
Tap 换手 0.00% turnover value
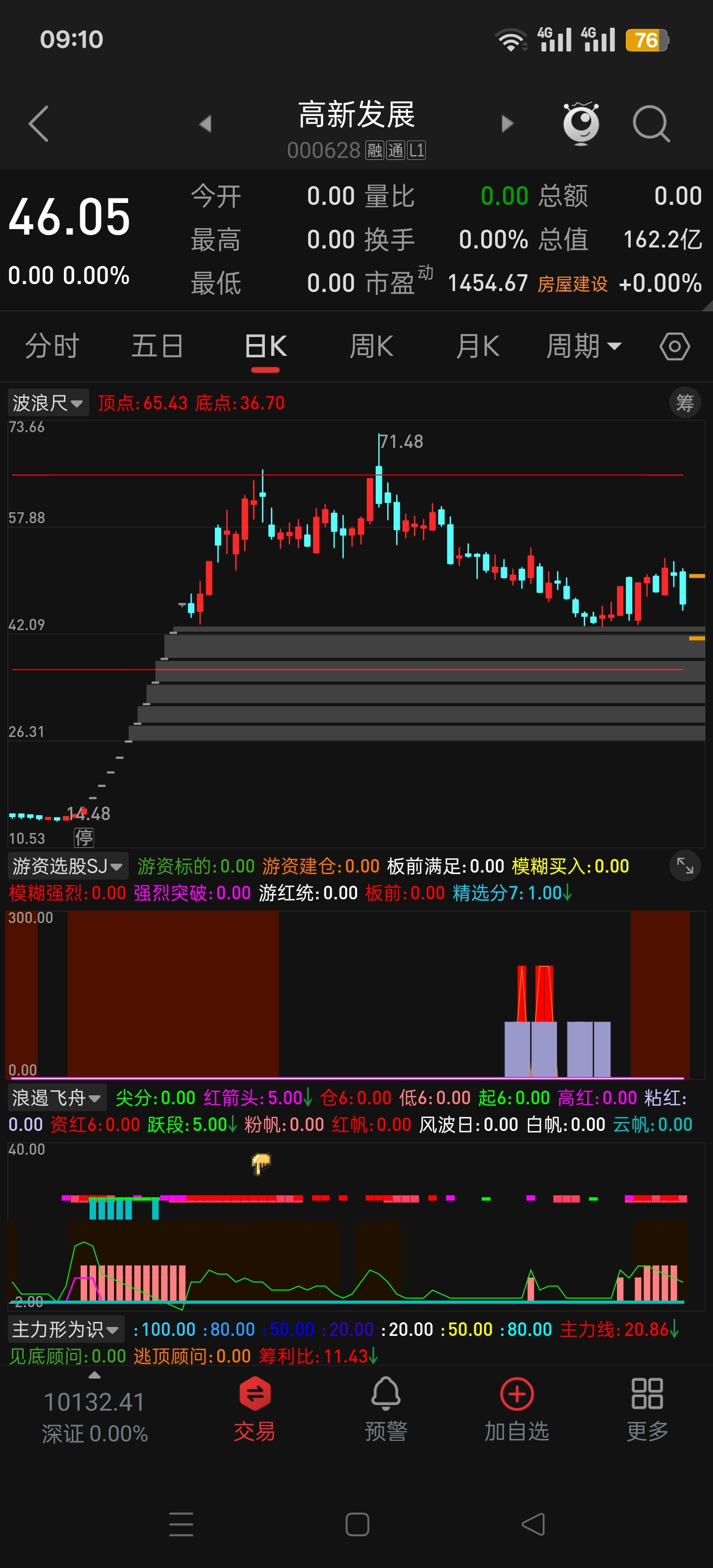pos(493,239)
